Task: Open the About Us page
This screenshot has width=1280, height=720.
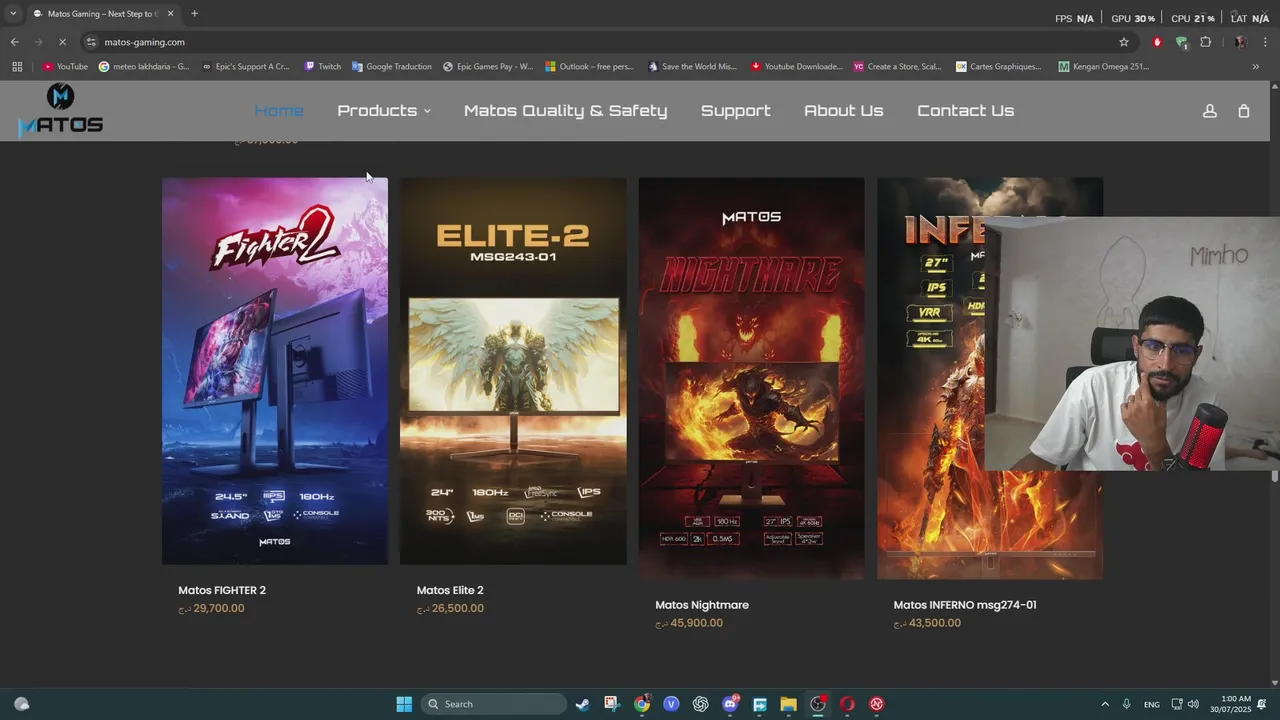Action: pos(844,111)
